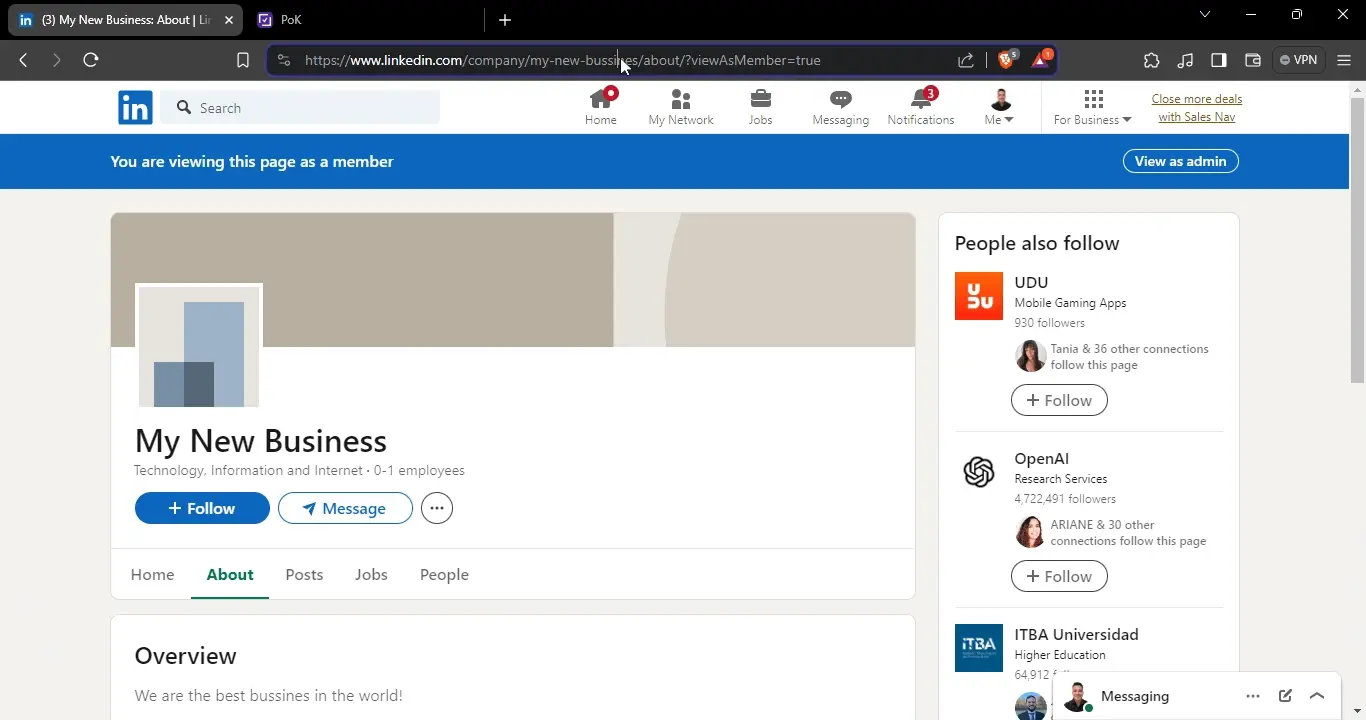Click the company logo thumbnail
The width and height of the screenshot is (1366, 720).
point(199,347)
